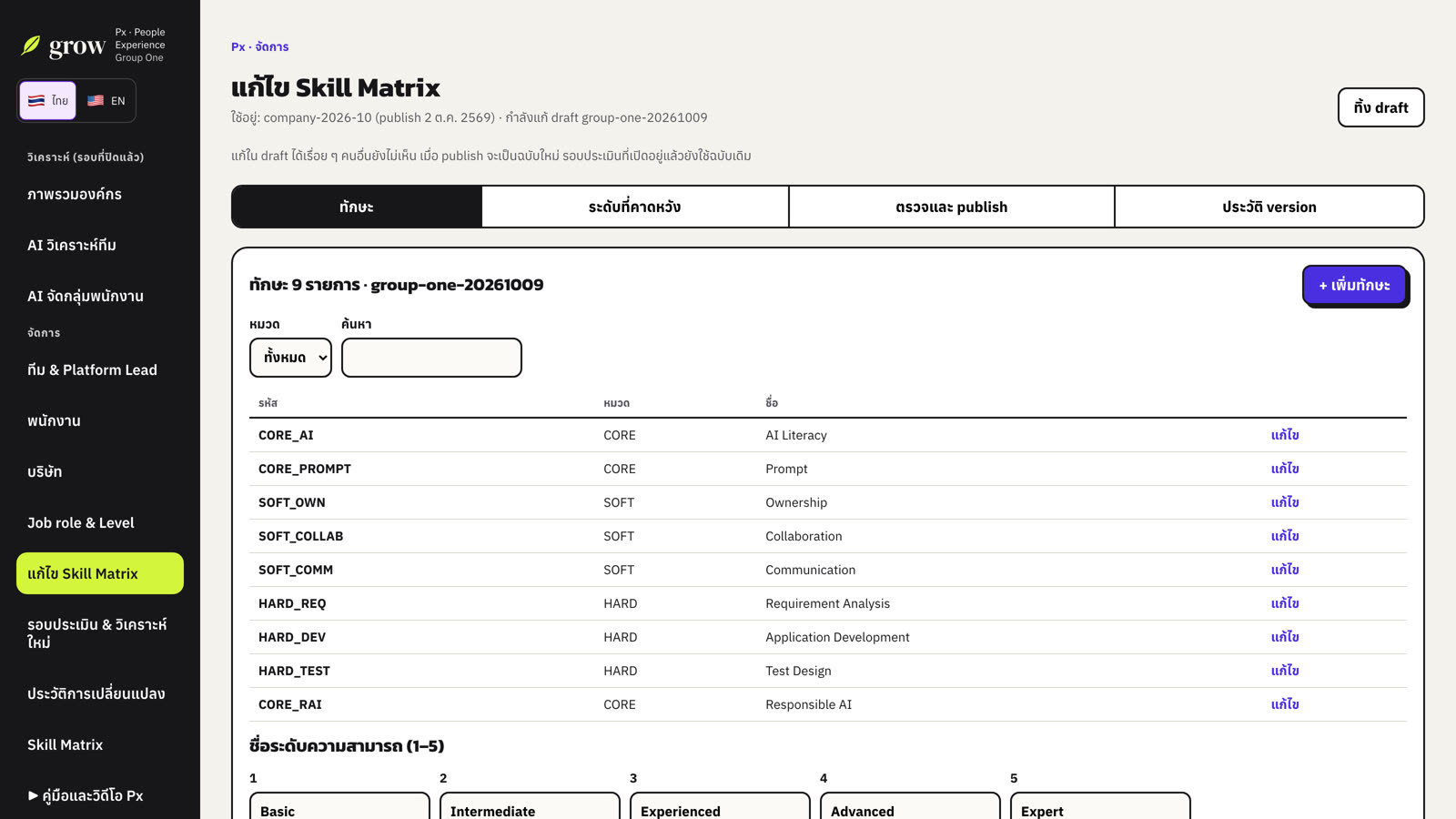Image resolution: width=1456 pixels, height=819 pixels.
Task: Open AI วิเคราะห์ทีม page
Action: tap(100, 245)
